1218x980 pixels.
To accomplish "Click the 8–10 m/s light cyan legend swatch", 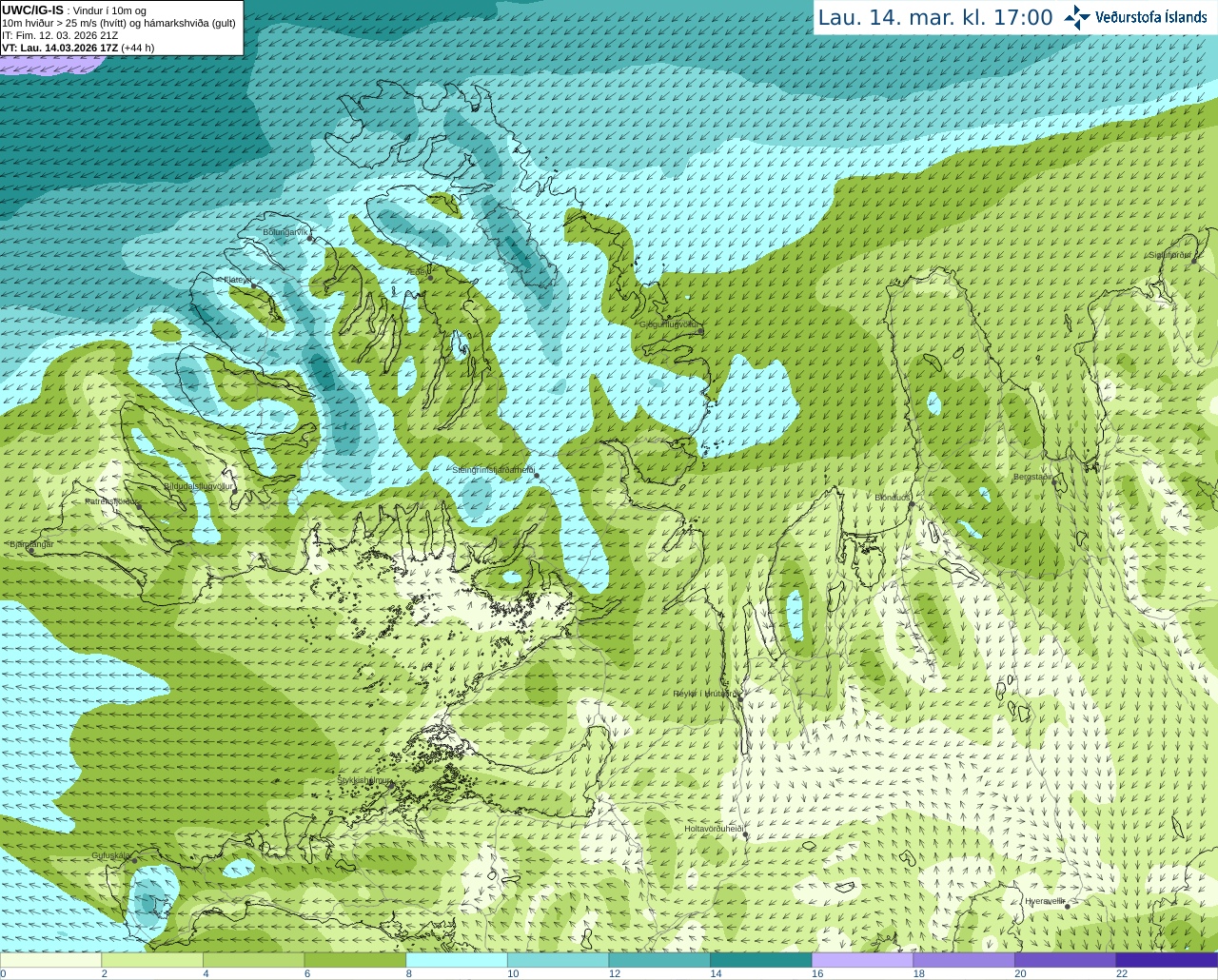I will 457,960.
